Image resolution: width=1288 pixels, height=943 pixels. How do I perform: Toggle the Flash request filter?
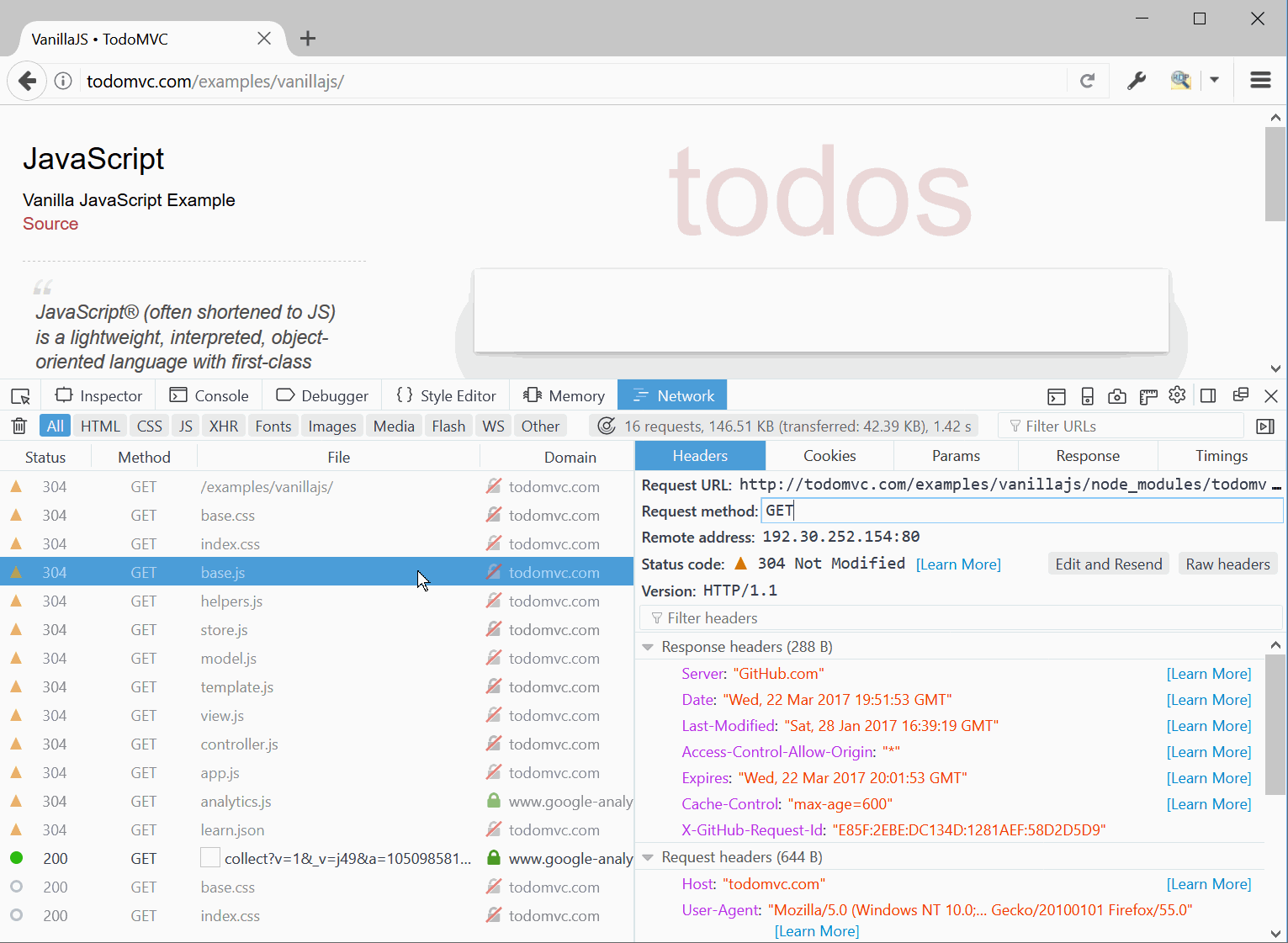point(448,426)
